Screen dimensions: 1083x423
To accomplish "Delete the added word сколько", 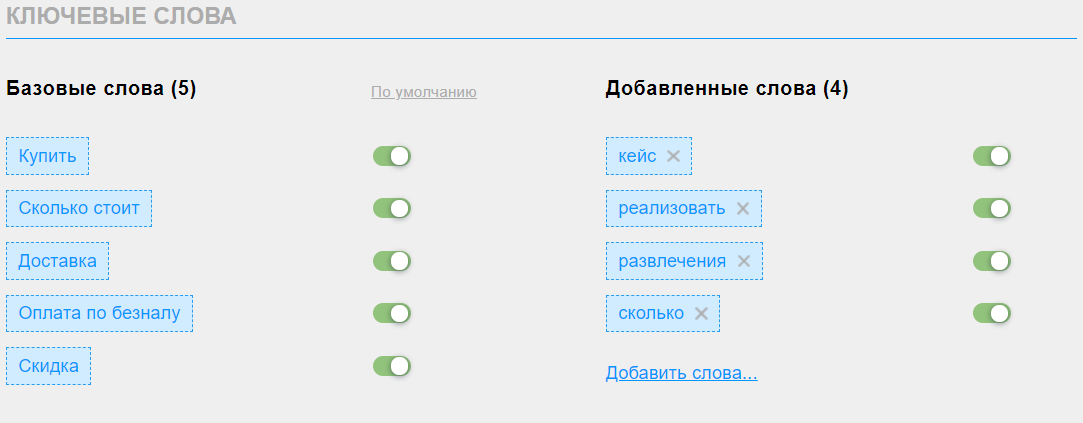I will pos(701,314).
